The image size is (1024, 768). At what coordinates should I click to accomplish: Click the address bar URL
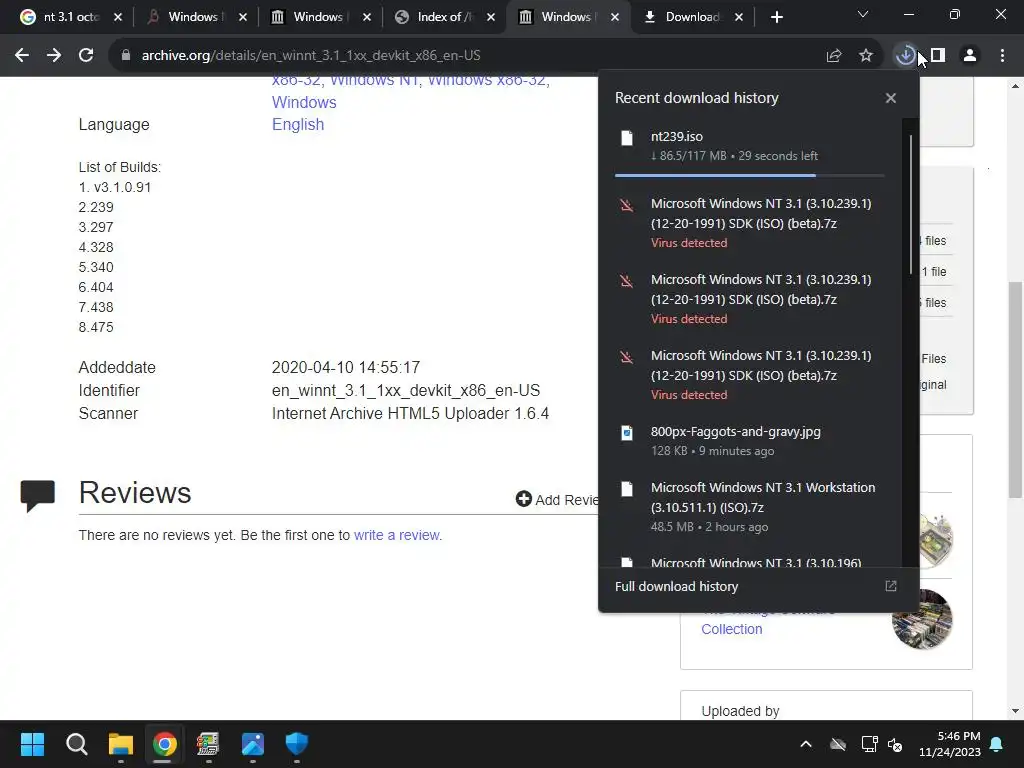[311, 56]
